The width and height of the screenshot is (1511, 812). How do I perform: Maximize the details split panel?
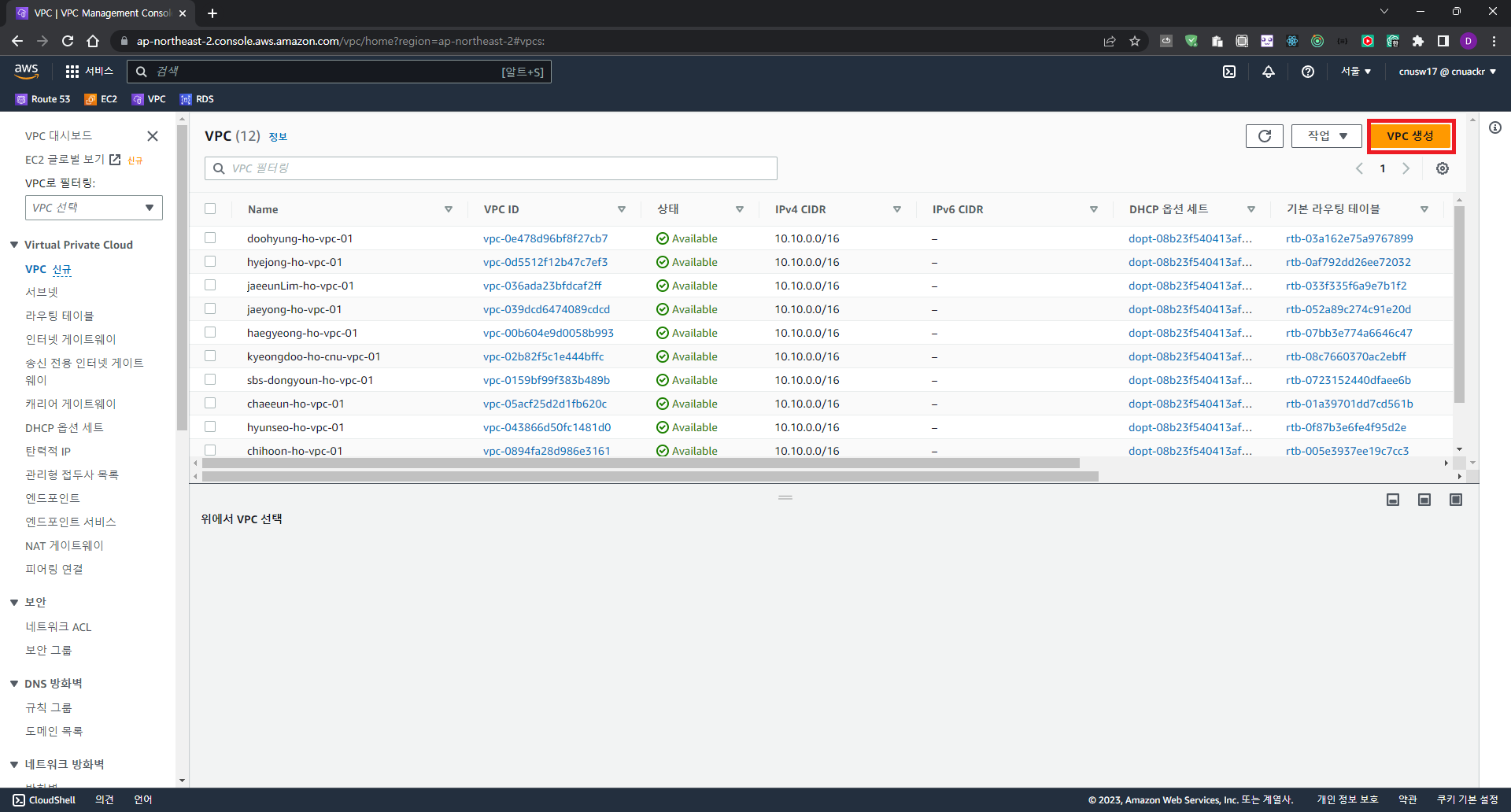coord(1456,500)
